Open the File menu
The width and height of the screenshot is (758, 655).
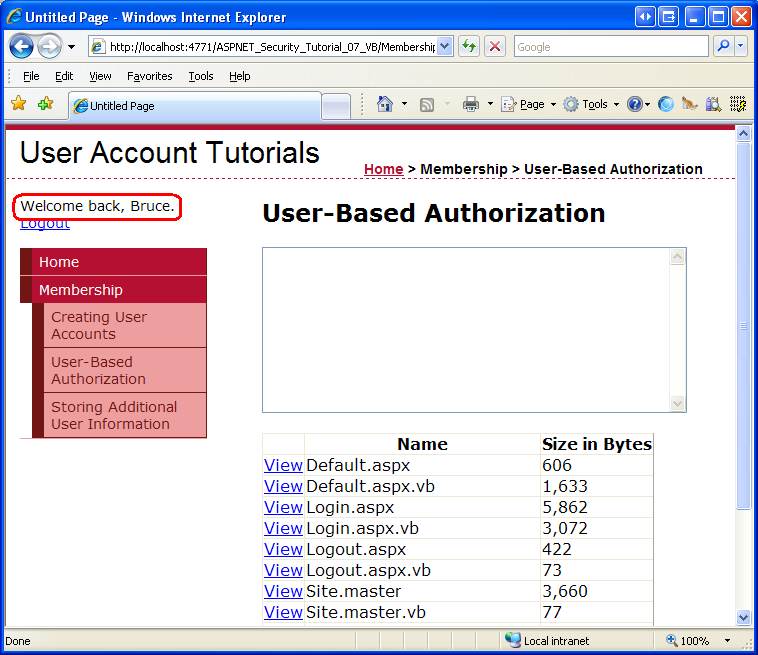31,76
